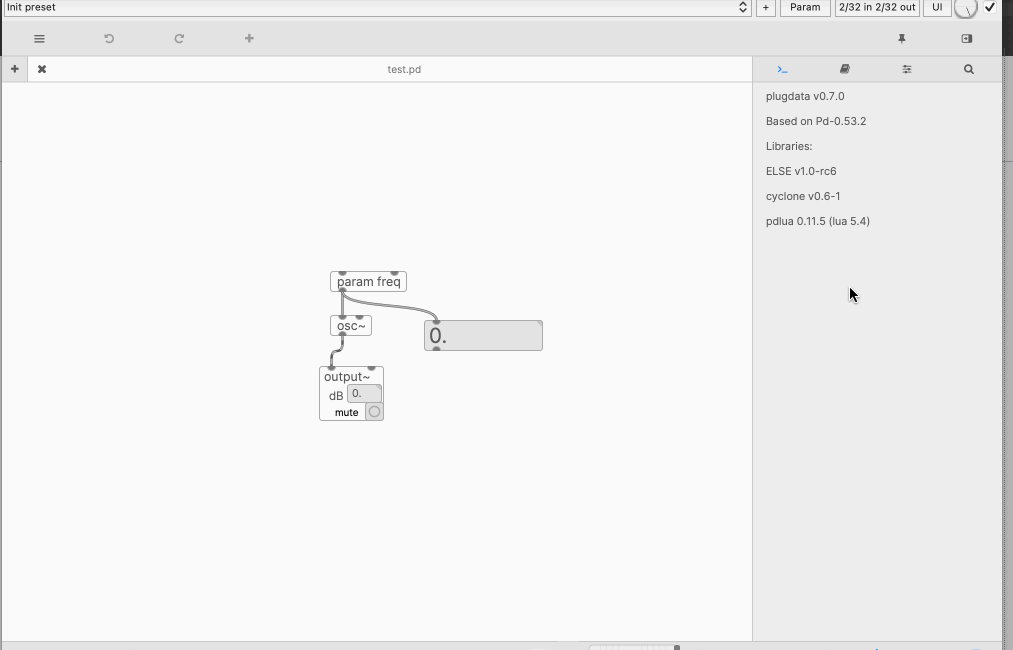Image resolution: width=1013 pixels, height=650 pixels.
Task: Switch to the console sidebar tab
Action: coord(782,69)
